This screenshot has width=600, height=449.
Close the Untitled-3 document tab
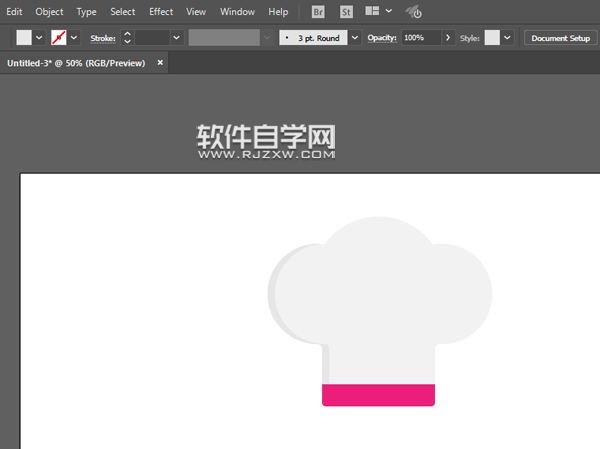pos(161,62)
